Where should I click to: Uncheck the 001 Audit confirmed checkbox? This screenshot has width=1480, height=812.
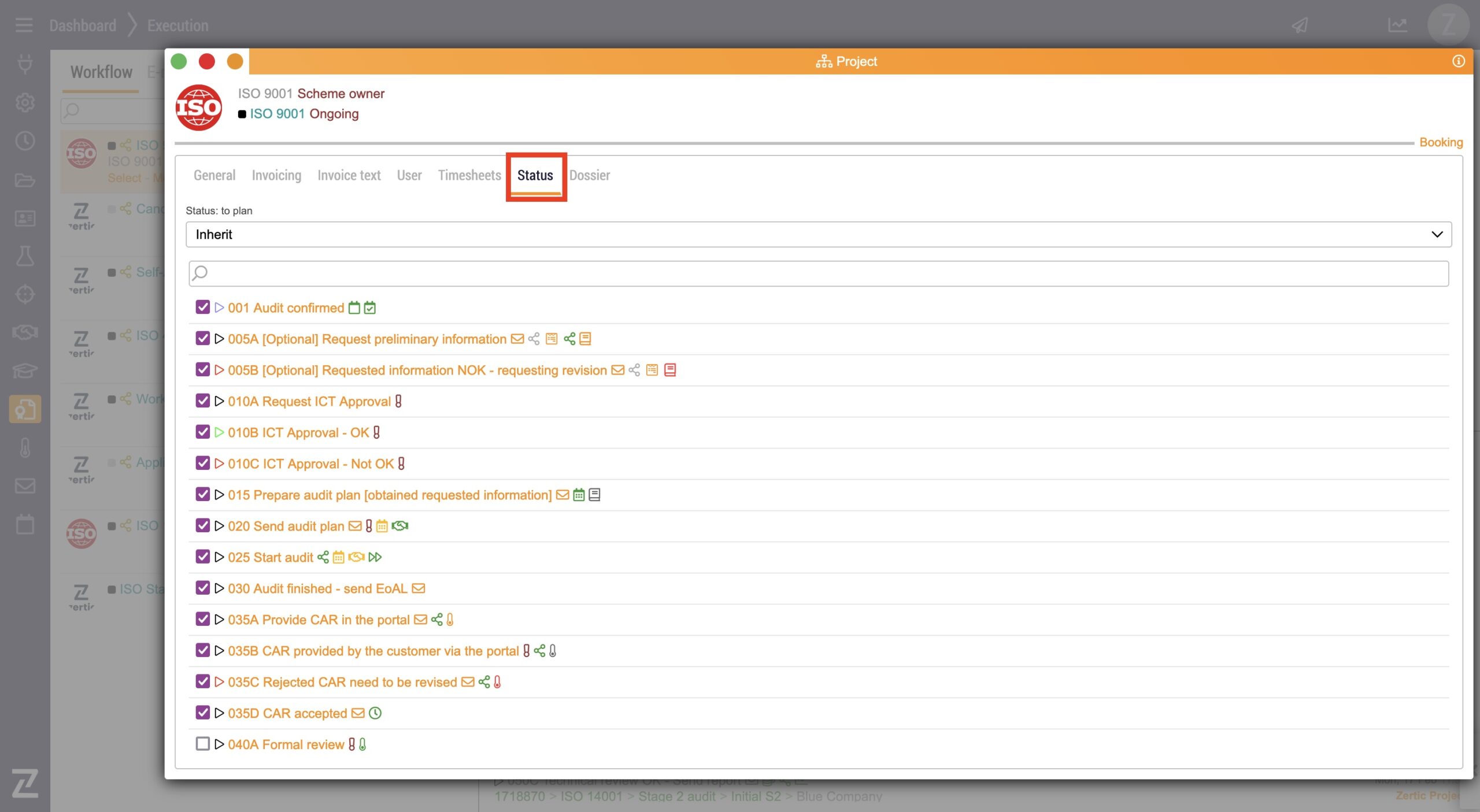[x=202, y=307]
